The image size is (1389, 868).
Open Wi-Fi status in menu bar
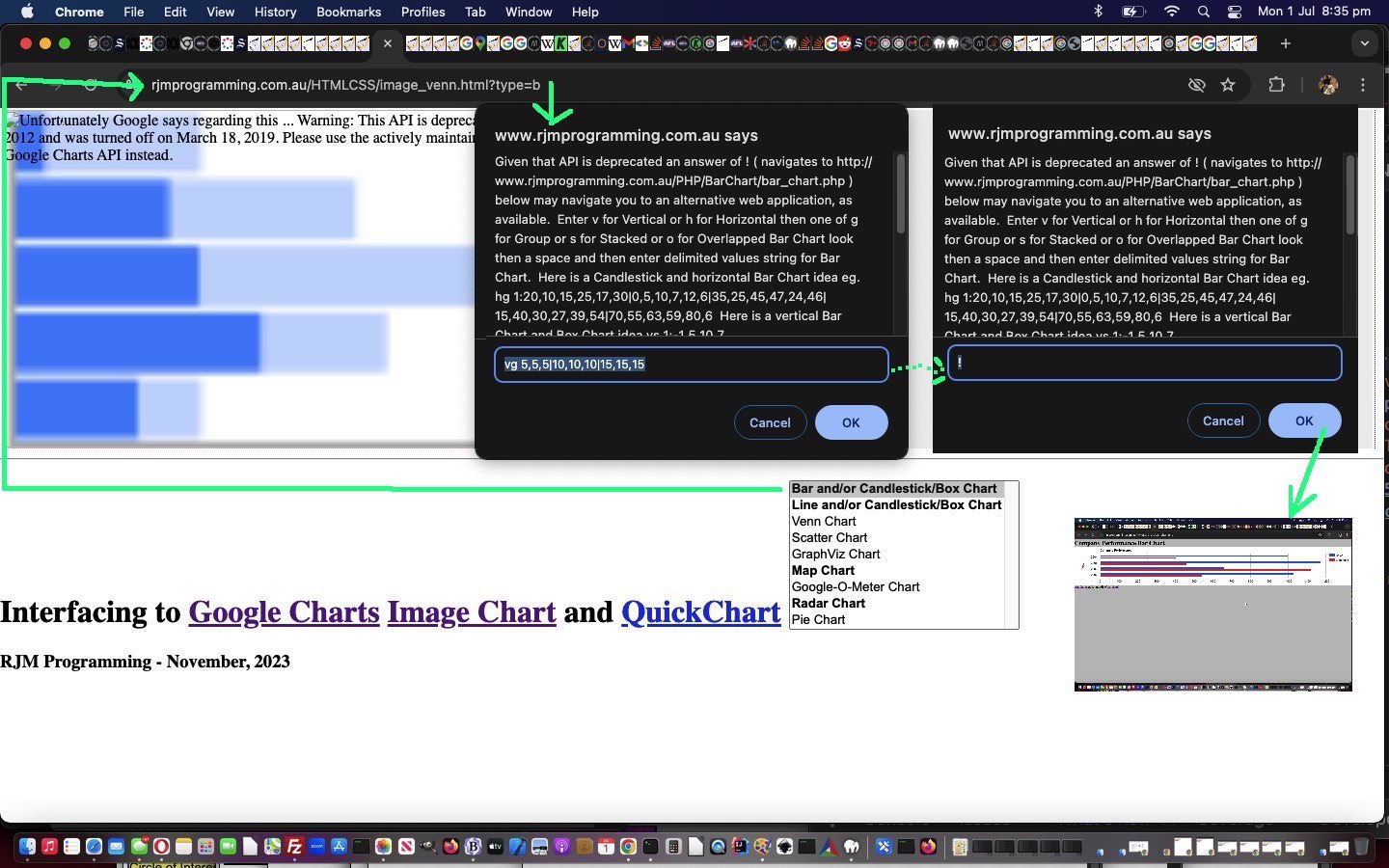tap(1171, 12)
